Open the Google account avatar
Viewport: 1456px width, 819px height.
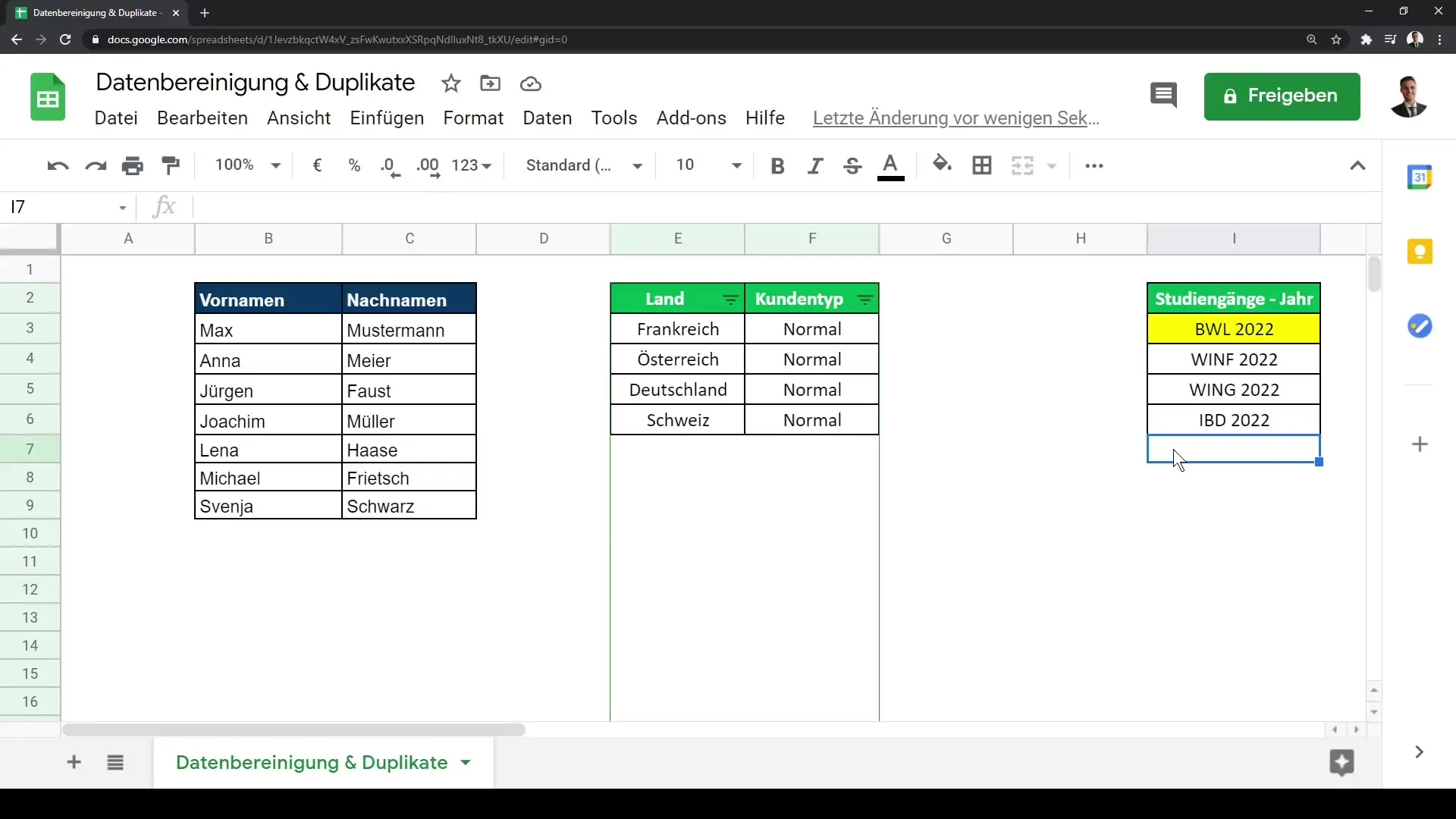tap(1409, 96)
